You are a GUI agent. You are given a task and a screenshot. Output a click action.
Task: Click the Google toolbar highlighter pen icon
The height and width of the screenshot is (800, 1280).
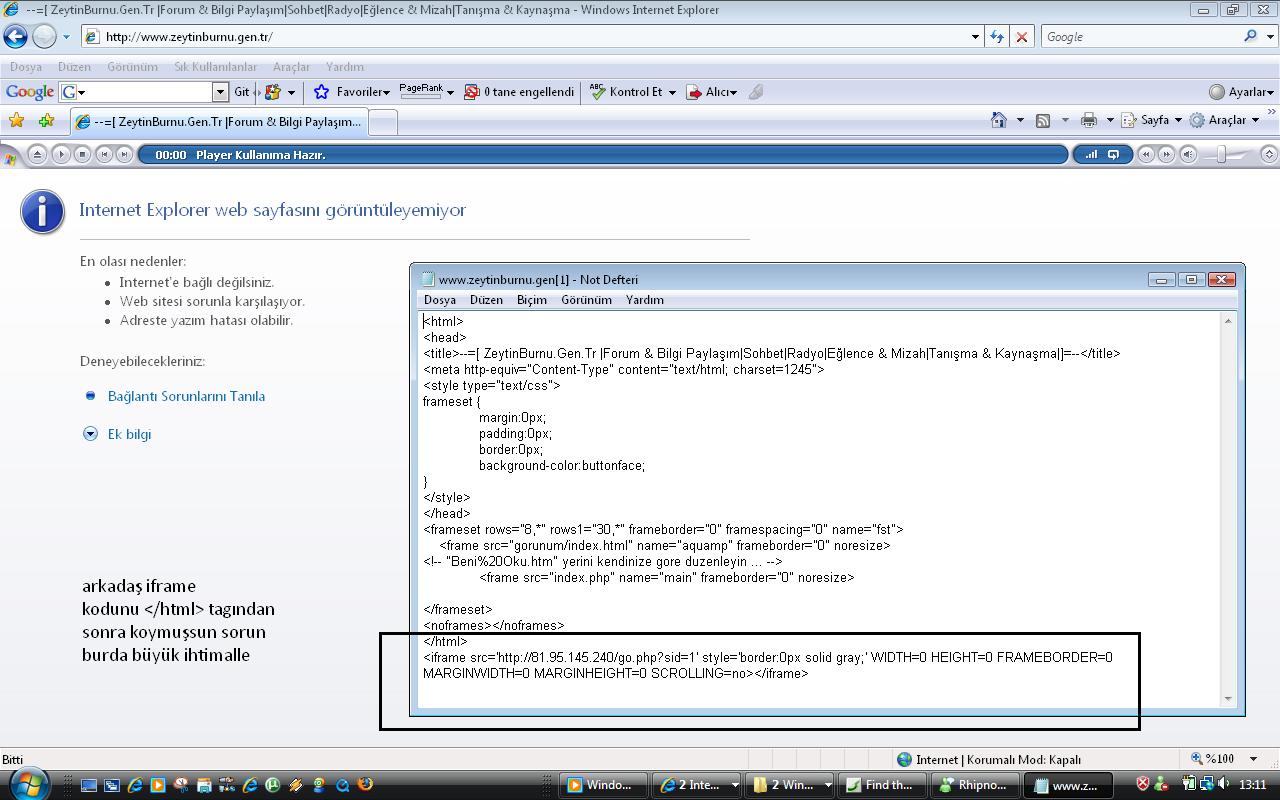pos(756,92)
